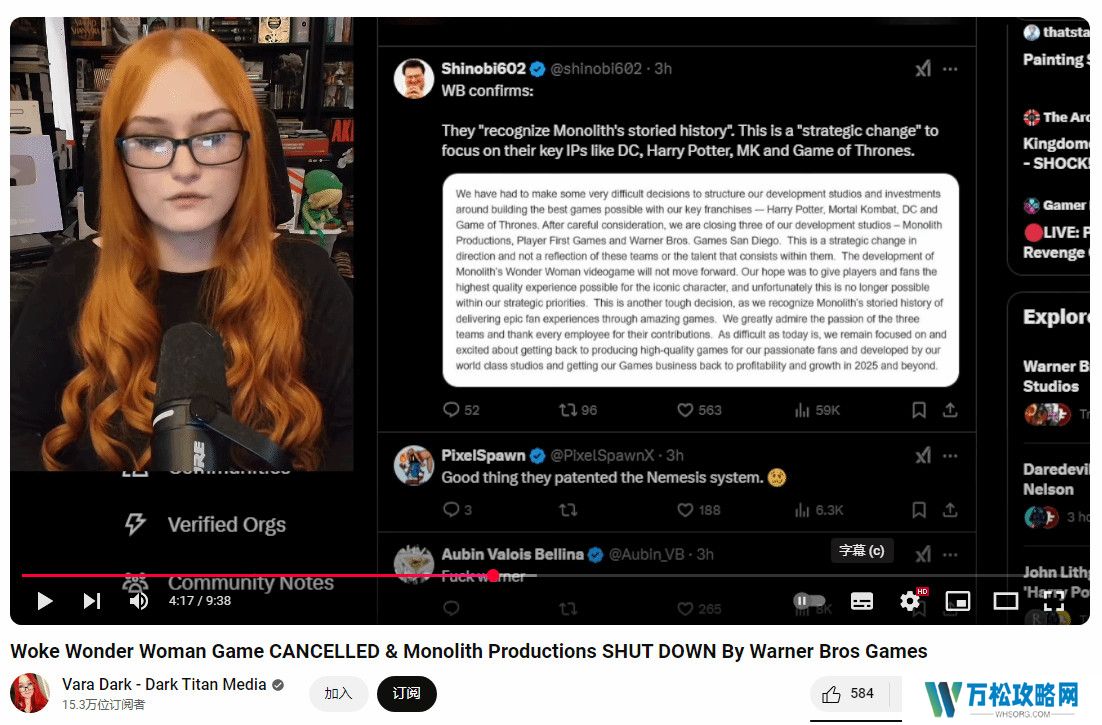Switch to theater mode

1006,601
